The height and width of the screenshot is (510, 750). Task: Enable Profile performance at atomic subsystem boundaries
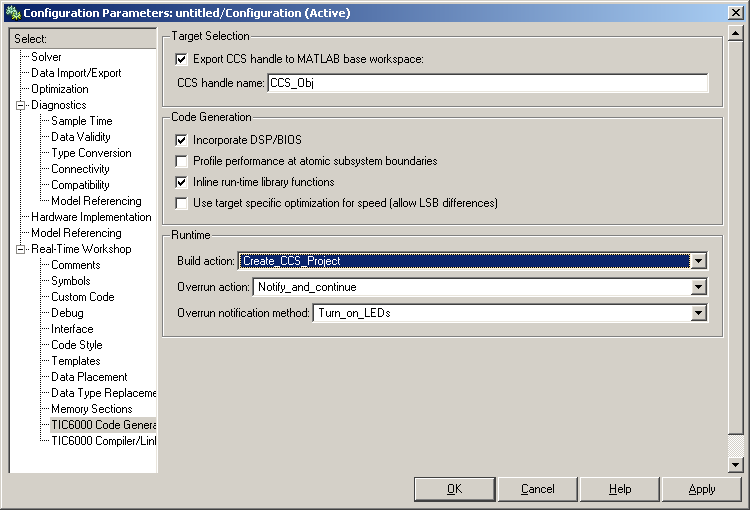click(181, 161)
